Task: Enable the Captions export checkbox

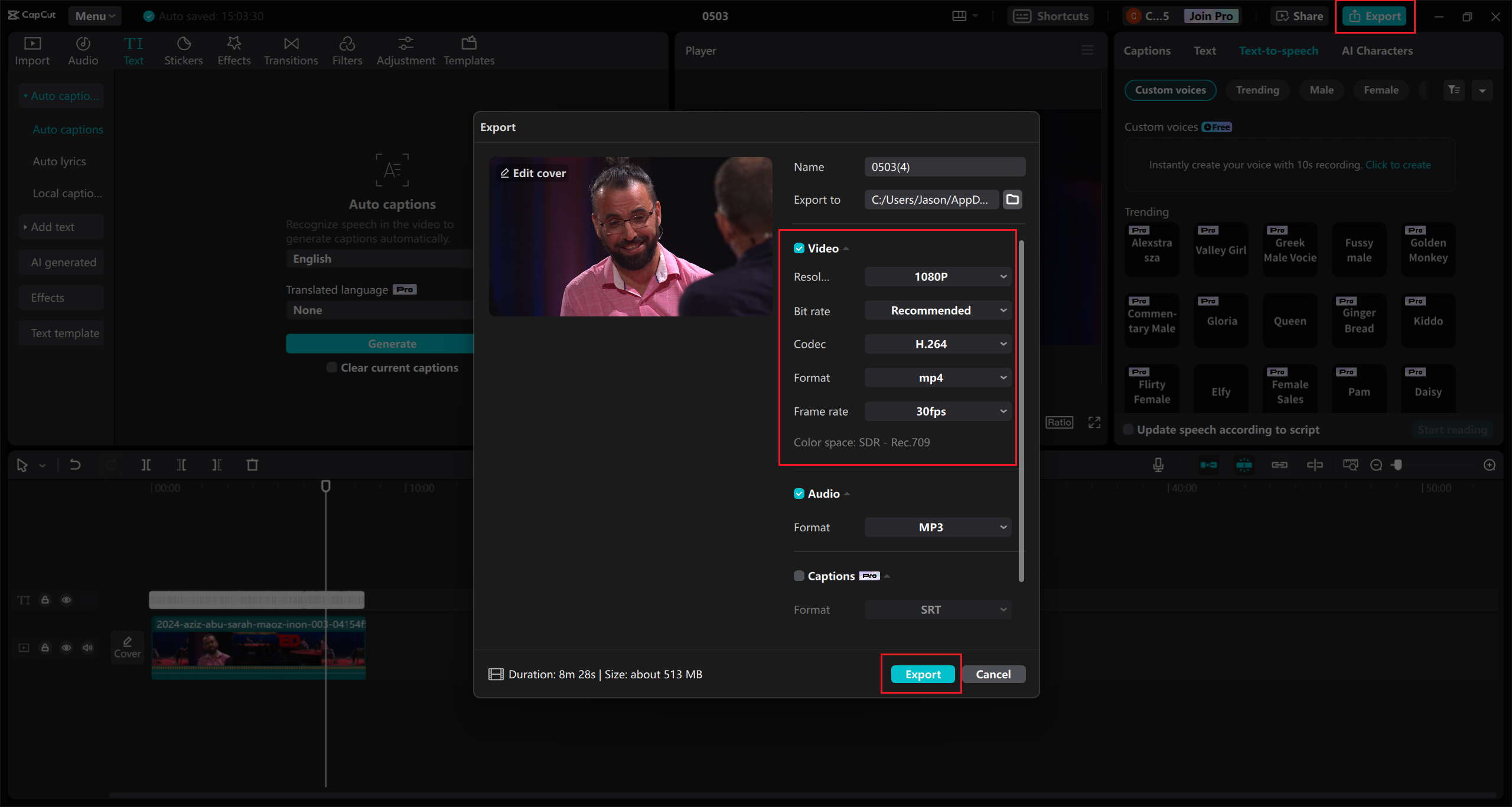Action: coord(799,576)
